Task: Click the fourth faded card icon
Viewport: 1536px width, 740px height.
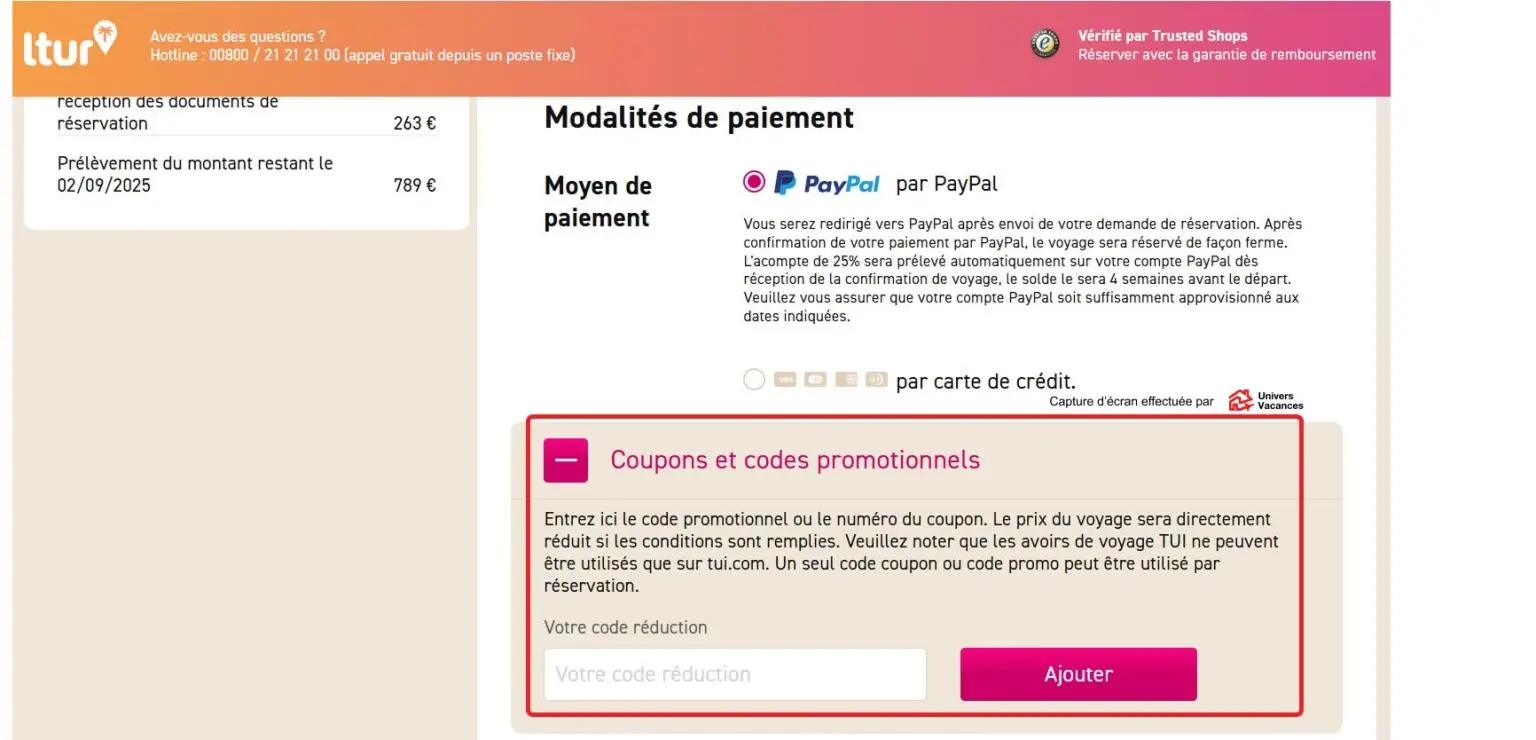Action: point(876,380)
